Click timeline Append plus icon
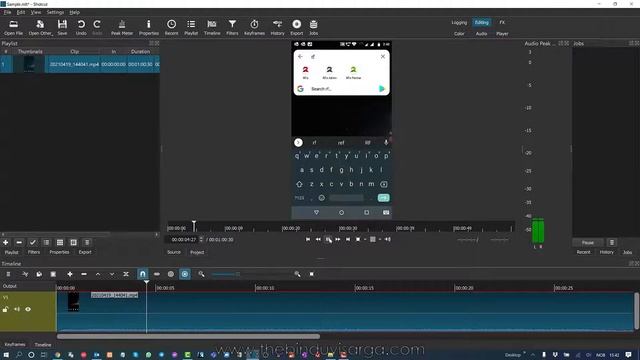Image resolution: width=640 pixels, height=360 pixels. (70, 274)
